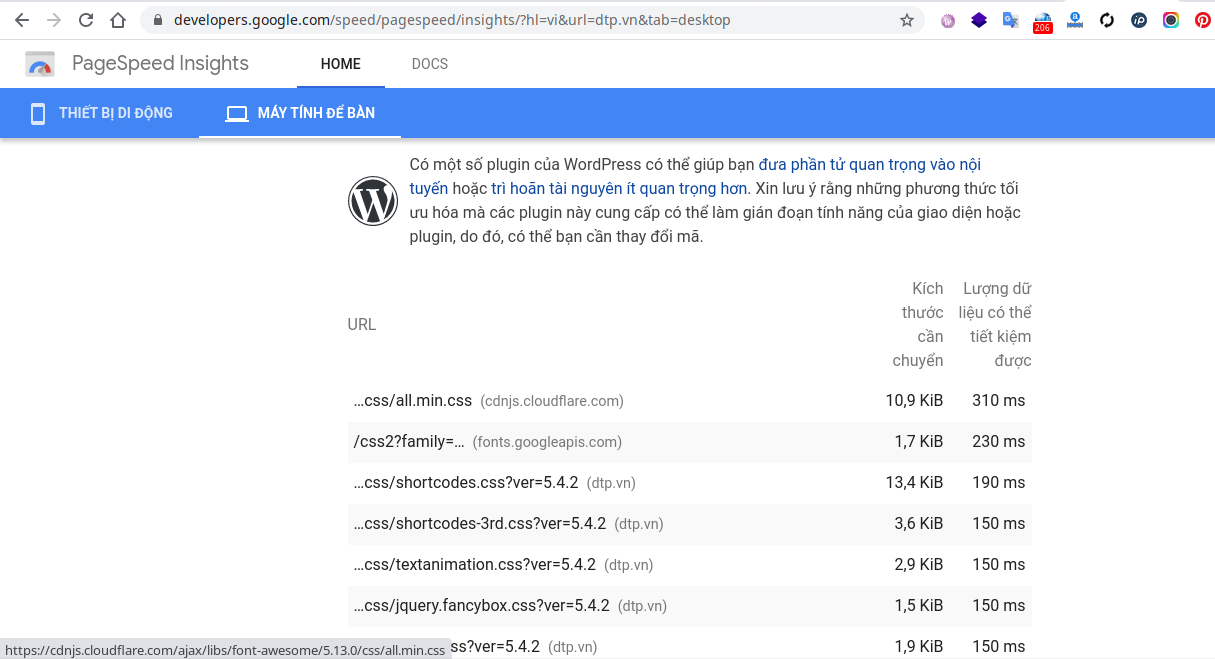1215x659 pixels.
Task: Bookmark this page with the star
Action: [907, 20]
